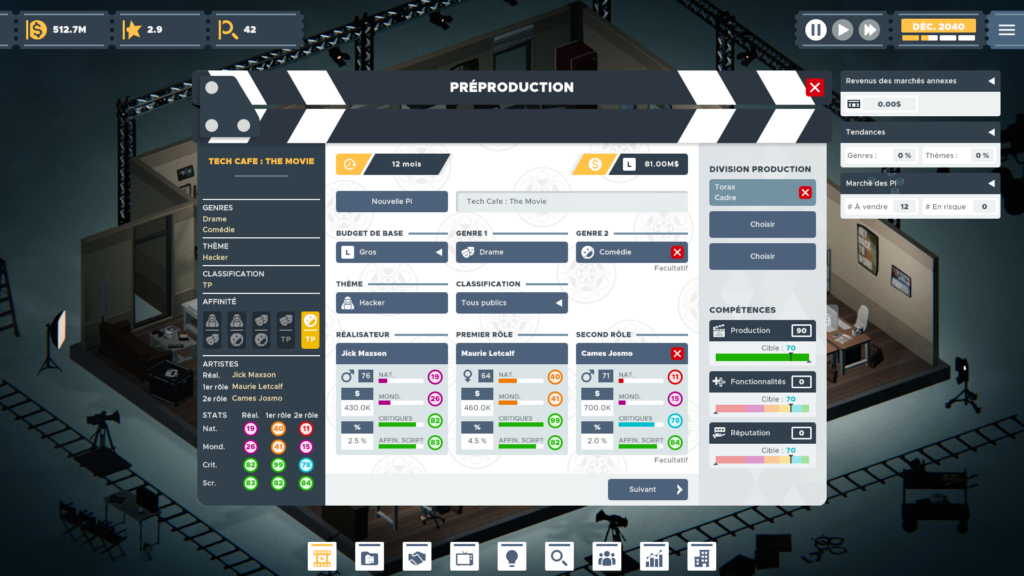Remove Comédie from Genre 2
1024x576 pixels.
[677, 252]
